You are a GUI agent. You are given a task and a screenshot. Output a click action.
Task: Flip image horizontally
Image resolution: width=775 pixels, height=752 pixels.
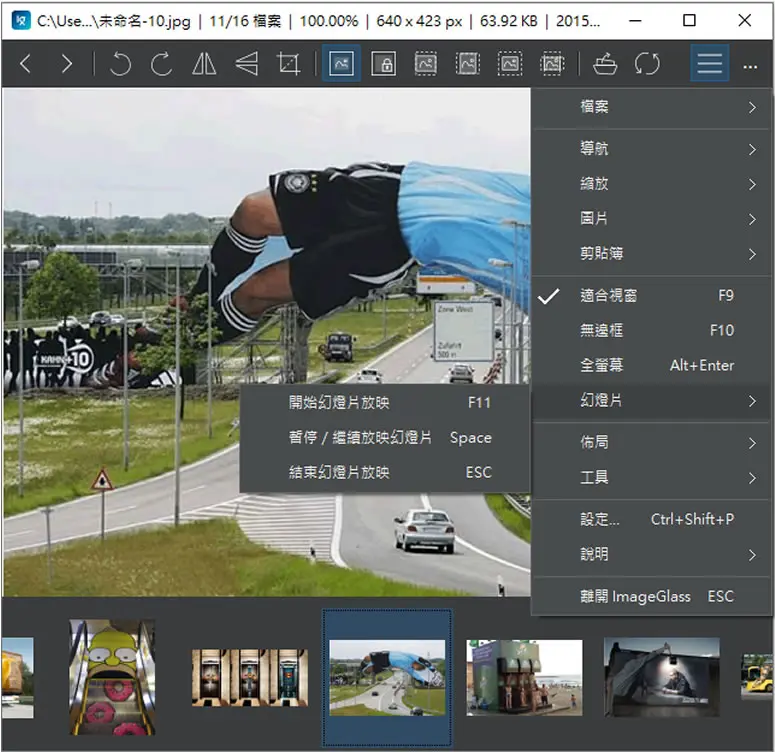204,64
